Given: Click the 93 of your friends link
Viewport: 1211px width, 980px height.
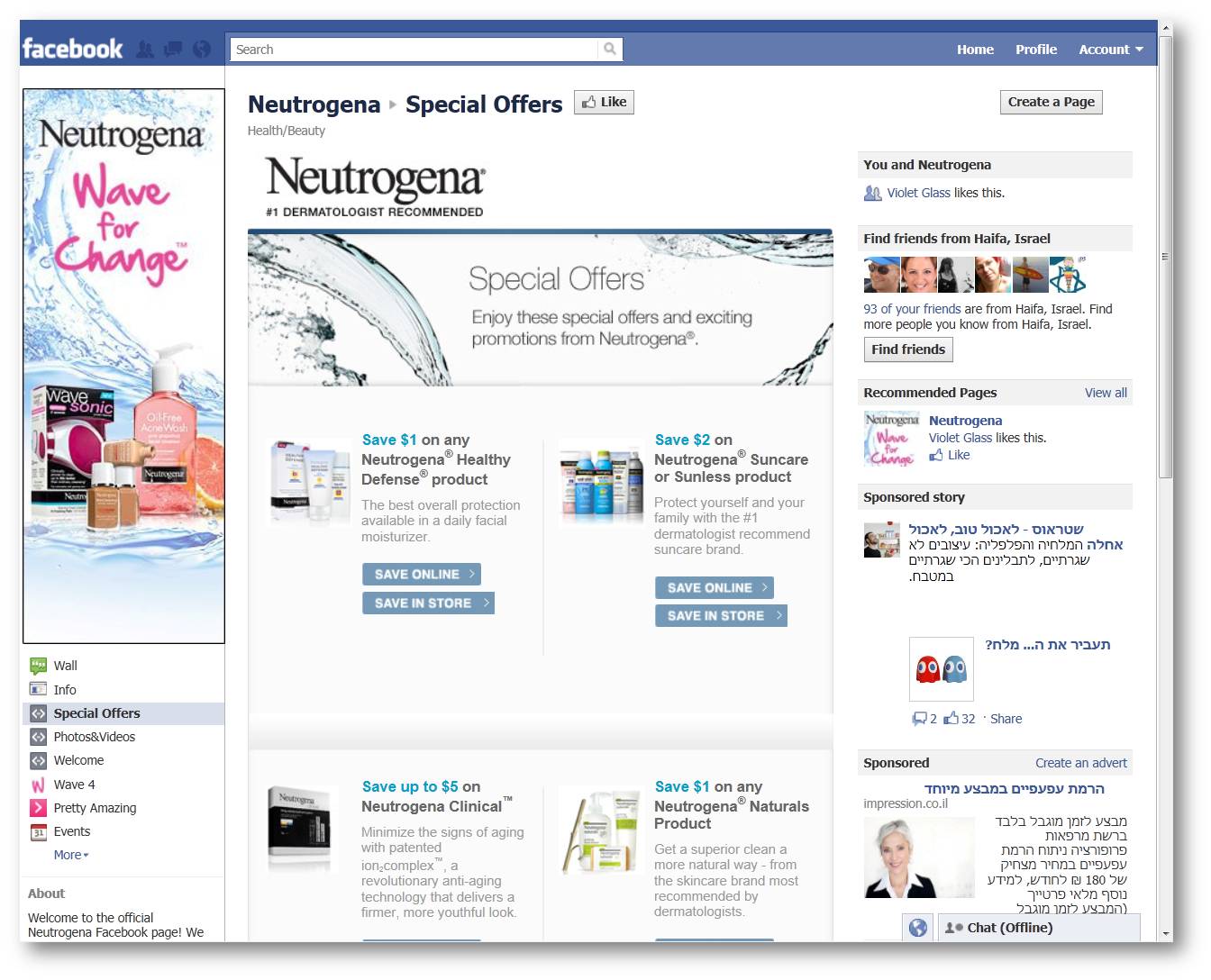Looking at the screenshot, I should (912, 309).
